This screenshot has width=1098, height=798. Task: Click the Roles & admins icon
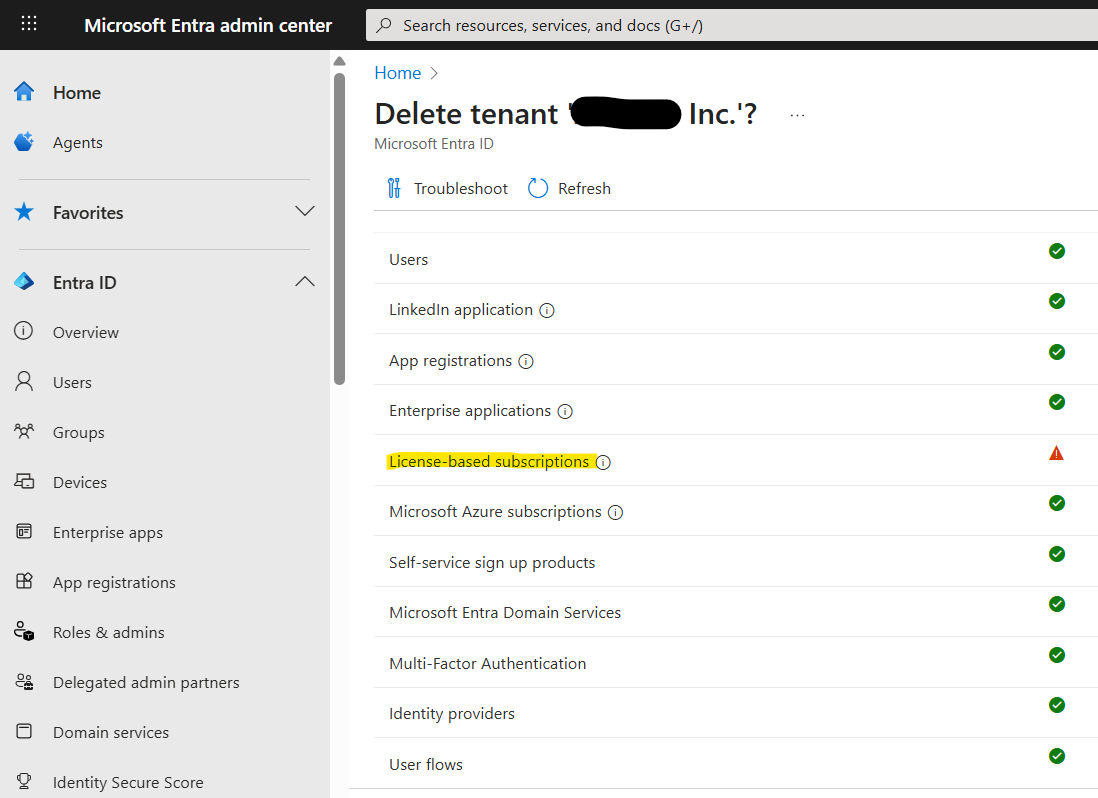(x=24, y=631)
